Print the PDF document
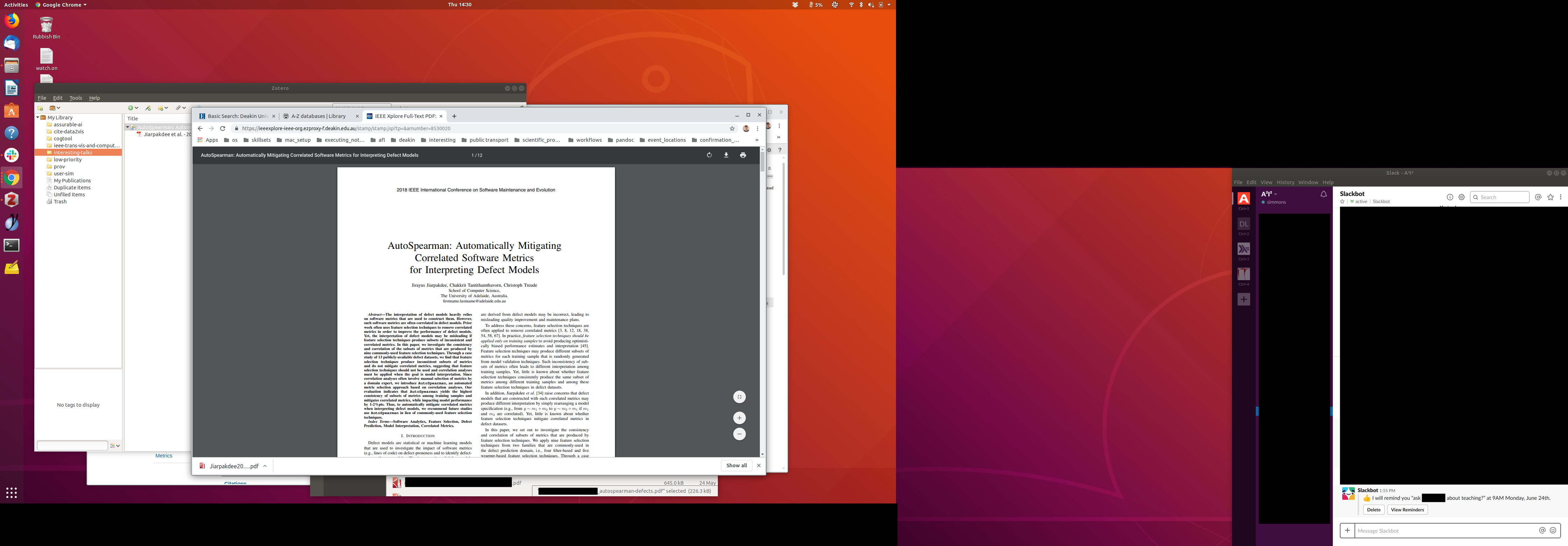The width and height of the screenshot is (1568, 546). tap(743, 155)
